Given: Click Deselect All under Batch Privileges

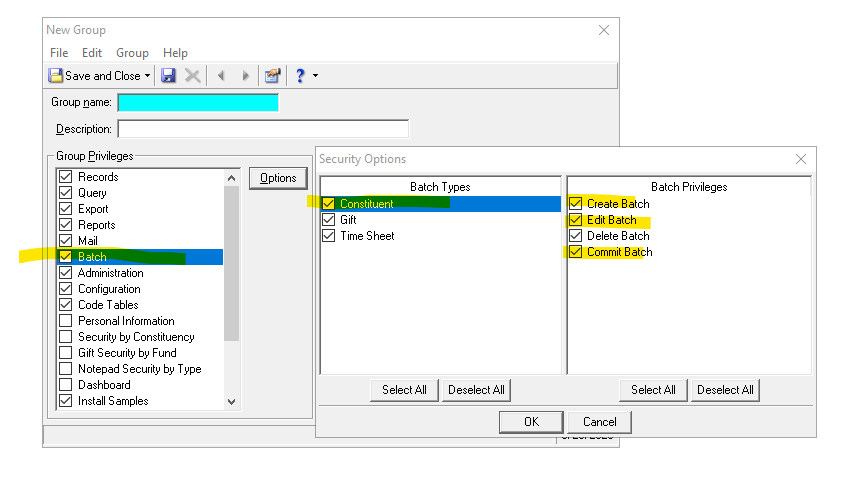Looking at the screenshot, I should pos(725,390).
